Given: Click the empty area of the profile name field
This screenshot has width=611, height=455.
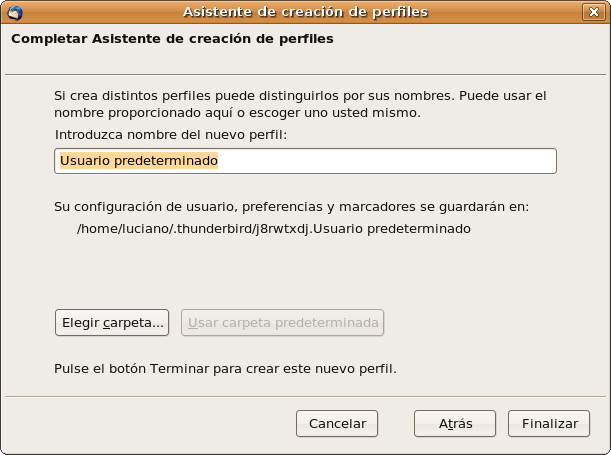Looking at the screenshot, I should [400, 160].
